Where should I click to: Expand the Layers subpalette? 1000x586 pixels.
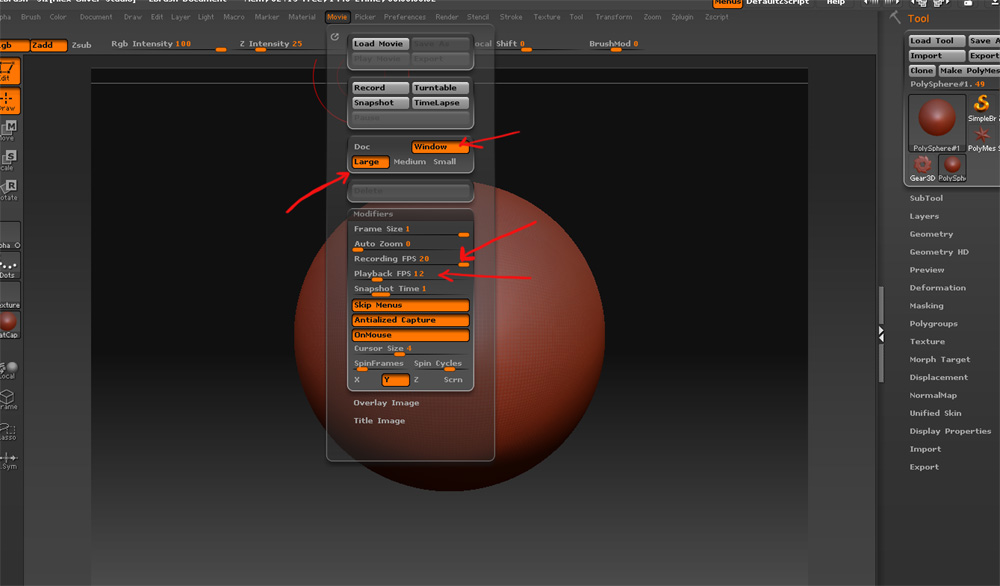pos(924,216)
